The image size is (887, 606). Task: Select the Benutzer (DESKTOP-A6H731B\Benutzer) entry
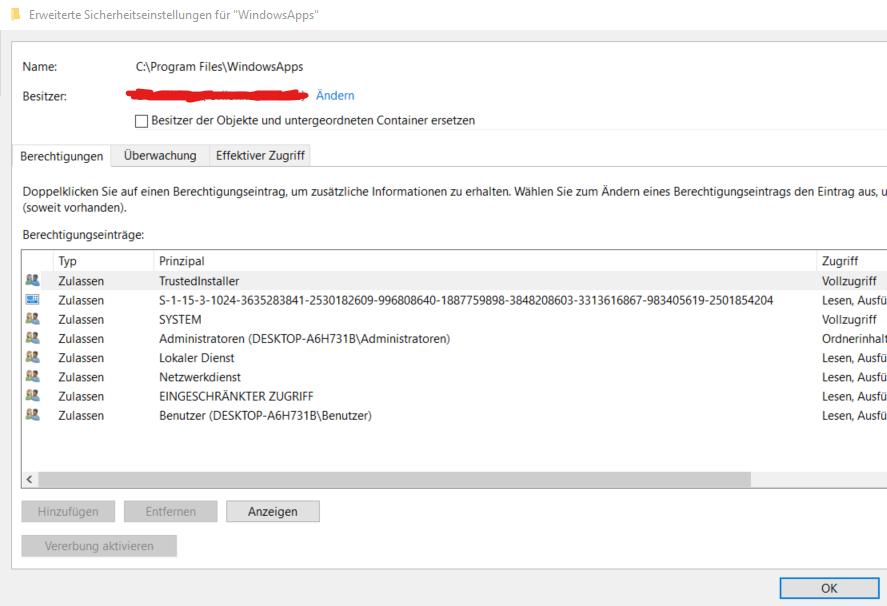(265, 415)
